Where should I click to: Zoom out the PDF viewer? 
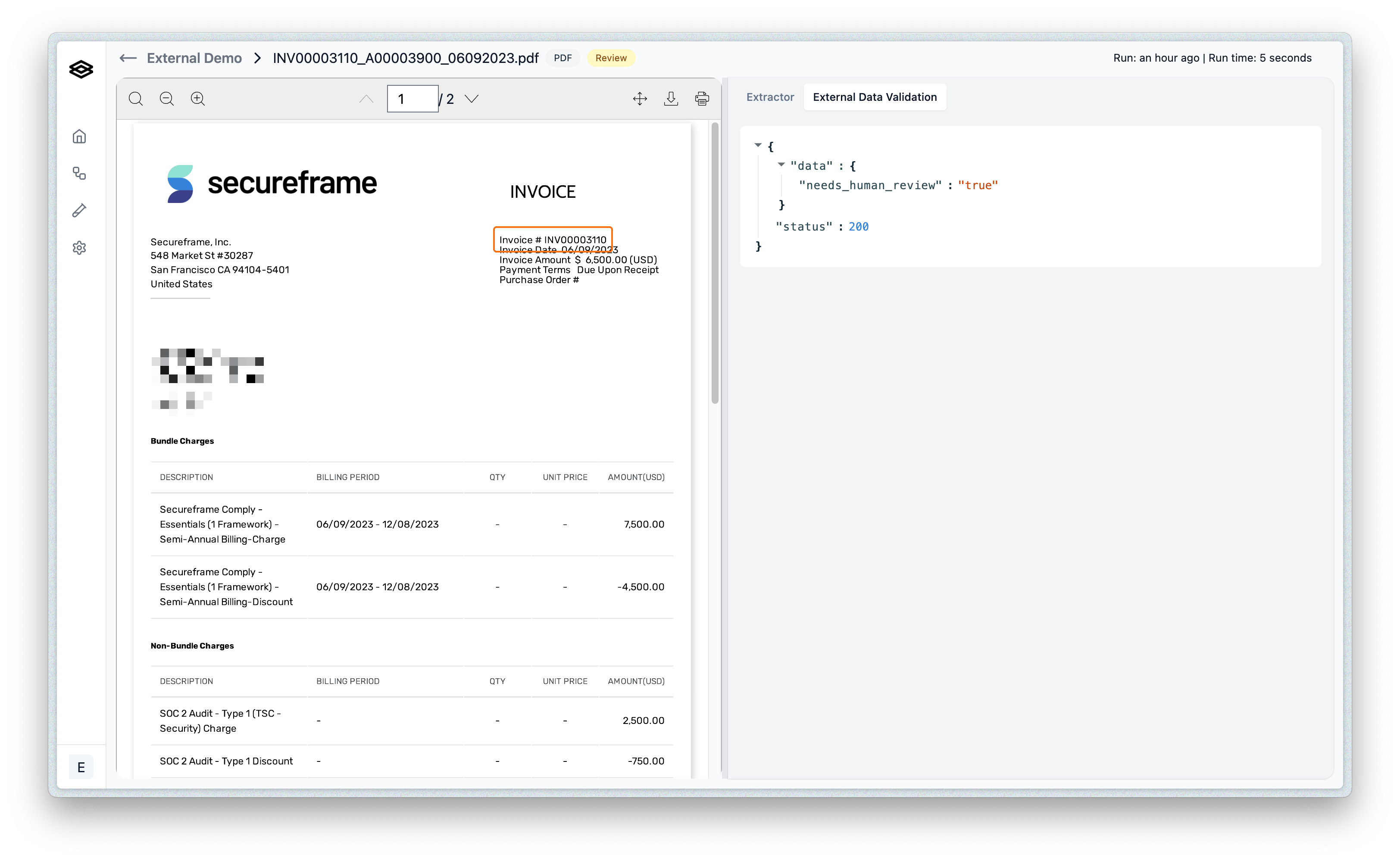click(x=166, y=99)
